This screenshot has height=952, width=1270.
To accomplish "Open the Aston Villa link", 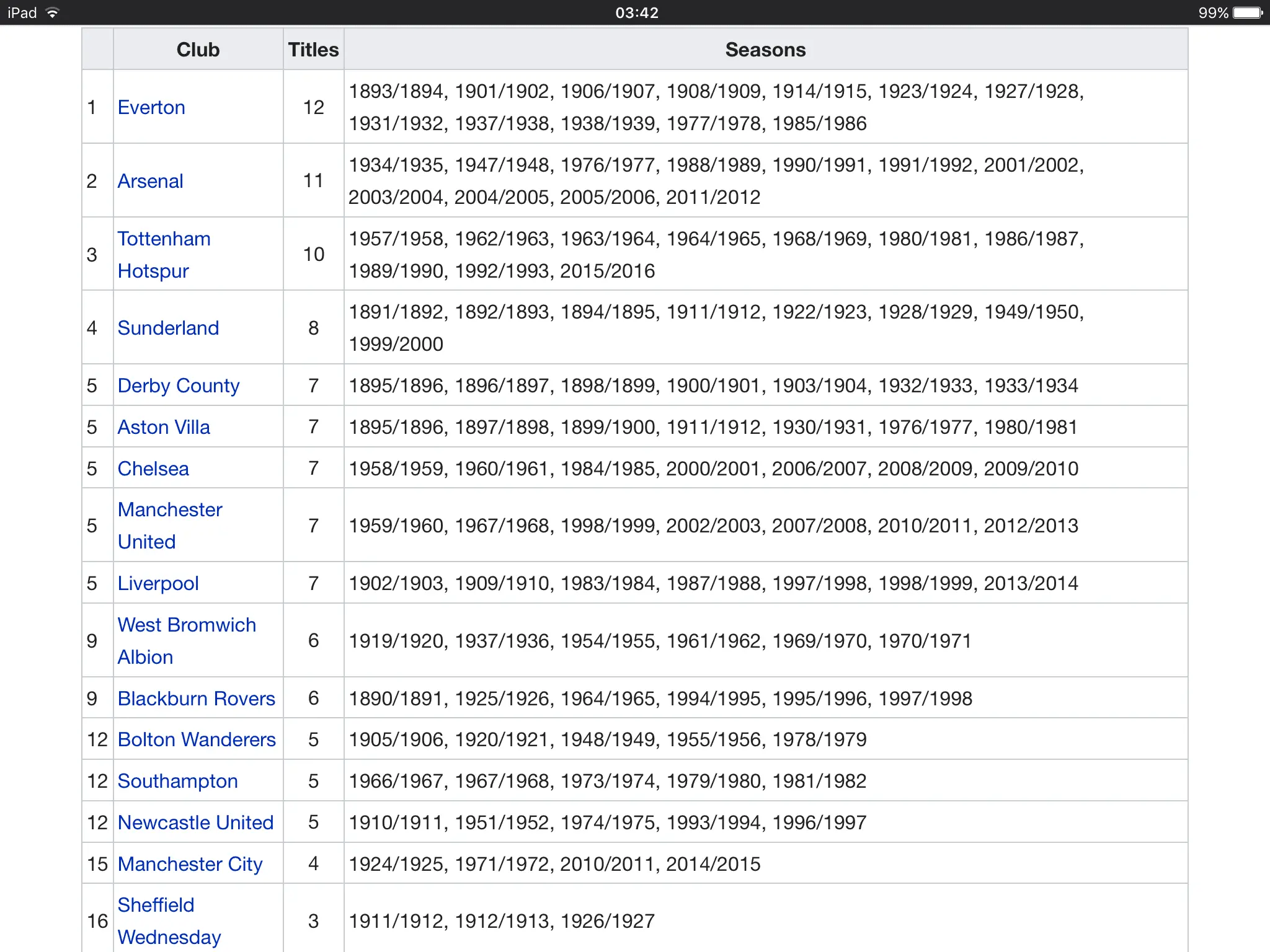I will pyautogui.click(x=164, y=427).
